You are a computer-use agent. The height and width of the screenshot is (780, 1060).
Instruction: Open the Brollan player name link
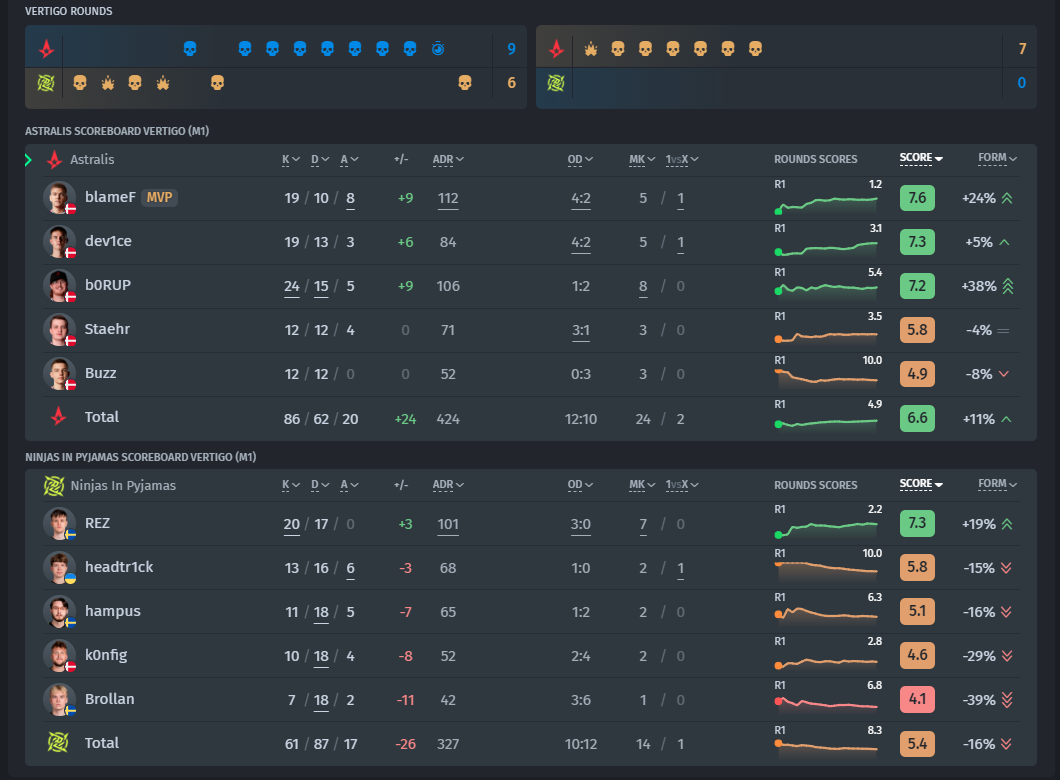click(x=110, y=698)
